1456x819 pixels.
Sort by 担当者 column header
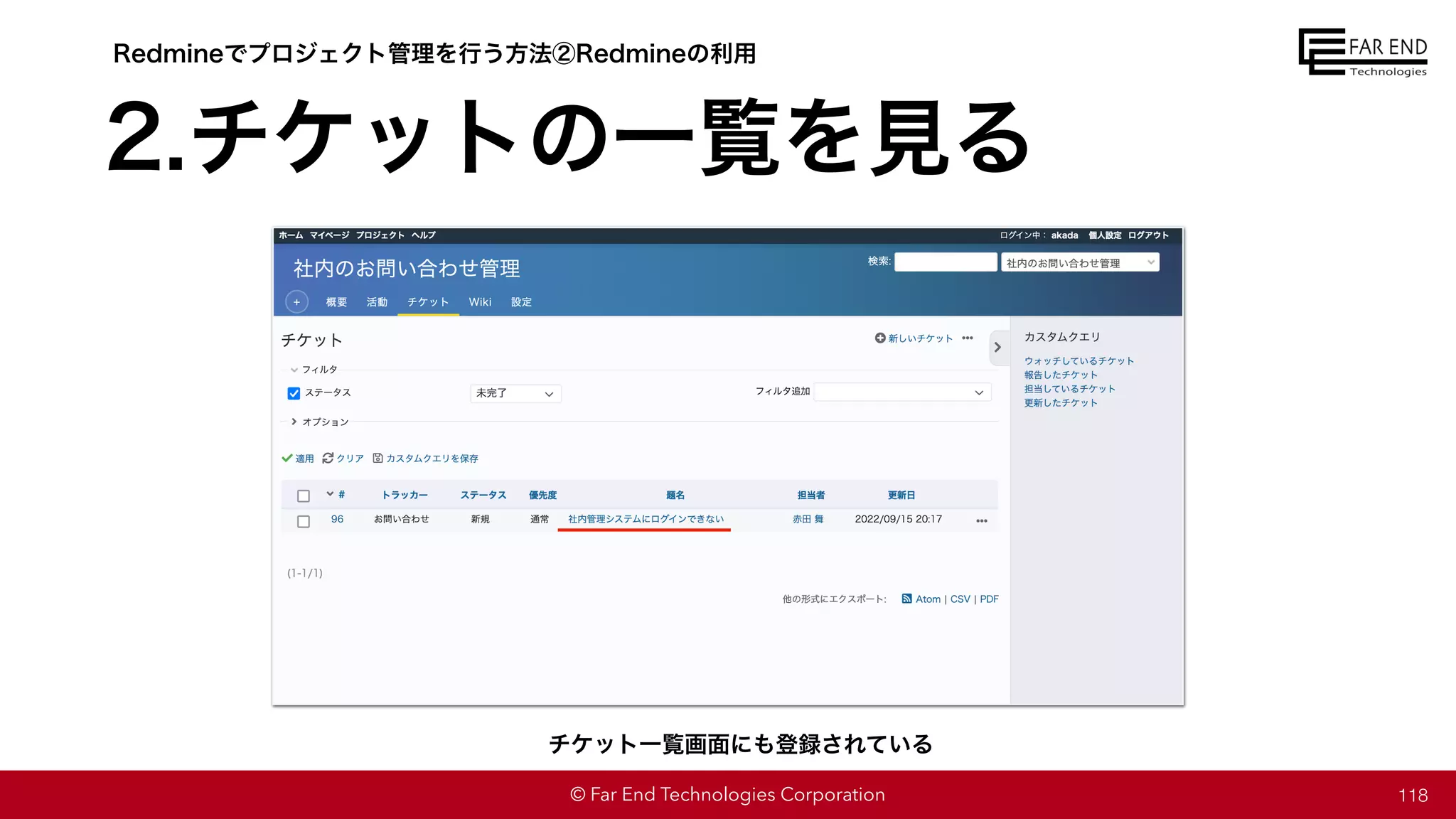(x=811, y=495)
